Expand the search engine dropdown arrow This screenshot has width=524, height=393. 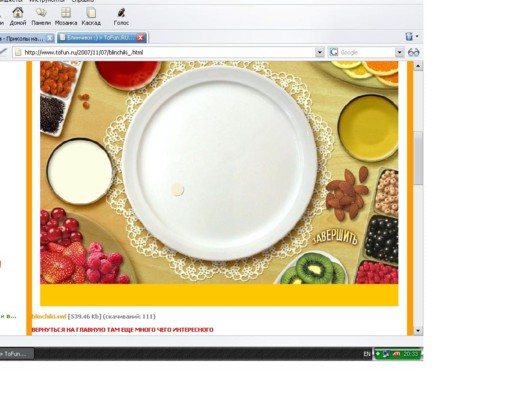(399, 52)
